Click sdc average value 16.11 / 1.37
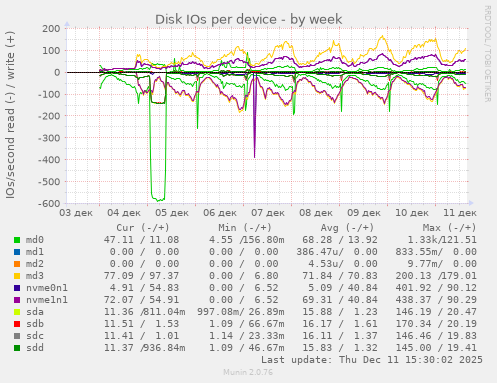This screenshot has height=383, width=497. tap(340, 336)
